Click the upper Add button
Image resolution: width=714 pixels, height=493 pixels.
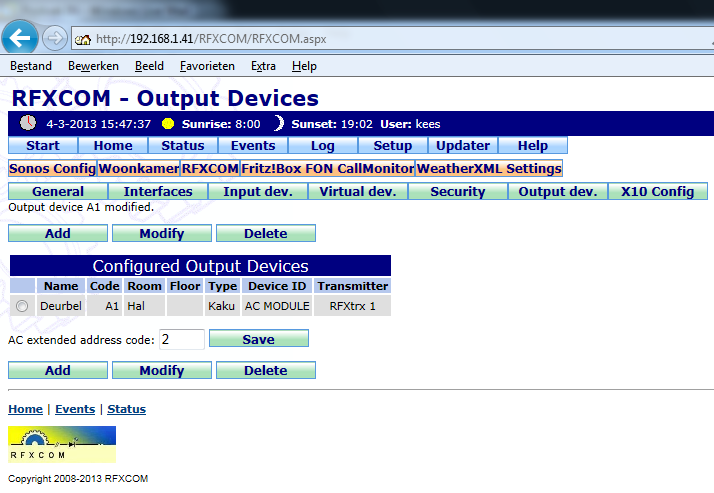[x=58, y=233]
